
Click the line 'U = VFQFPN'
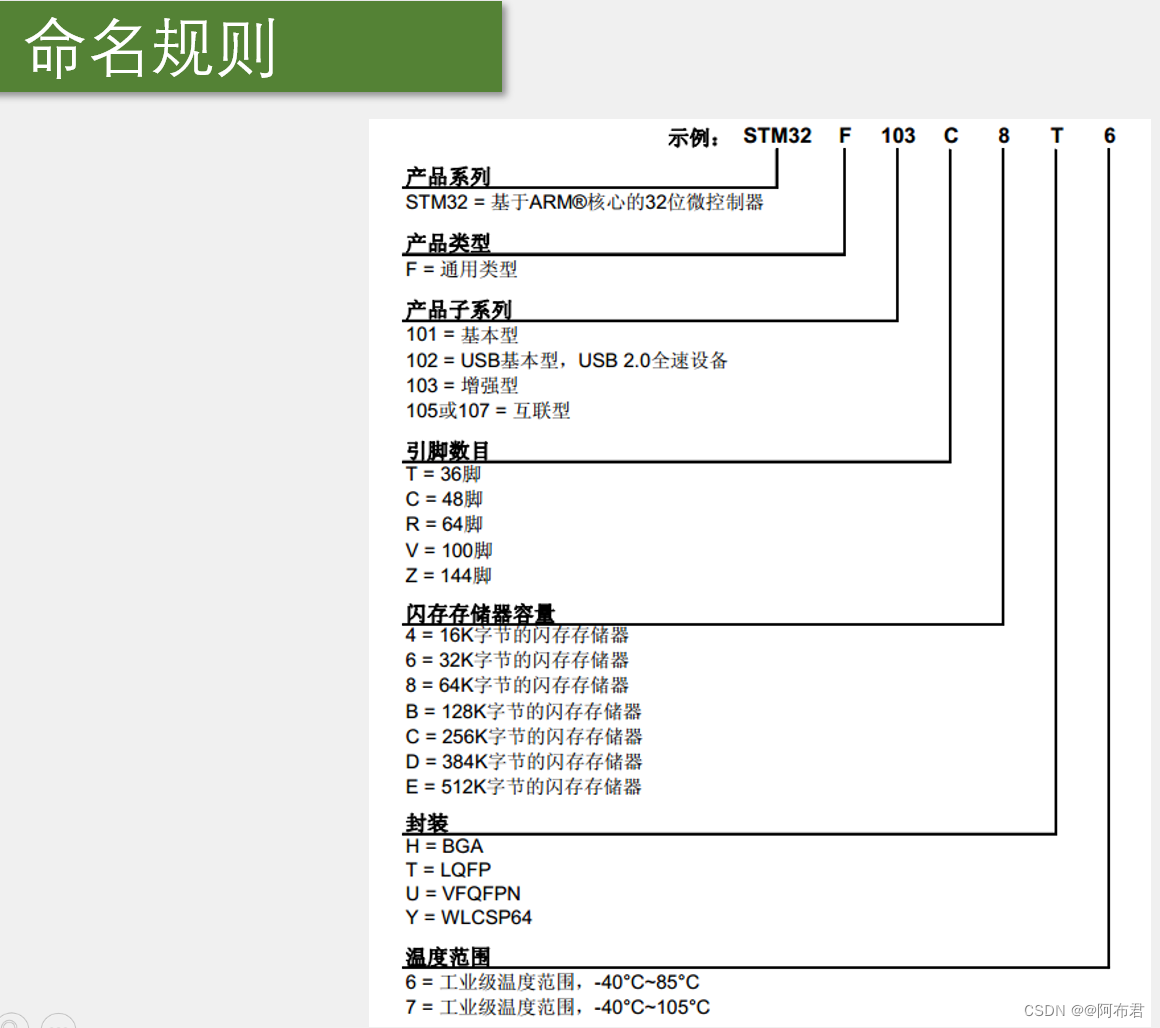point(463,893)
